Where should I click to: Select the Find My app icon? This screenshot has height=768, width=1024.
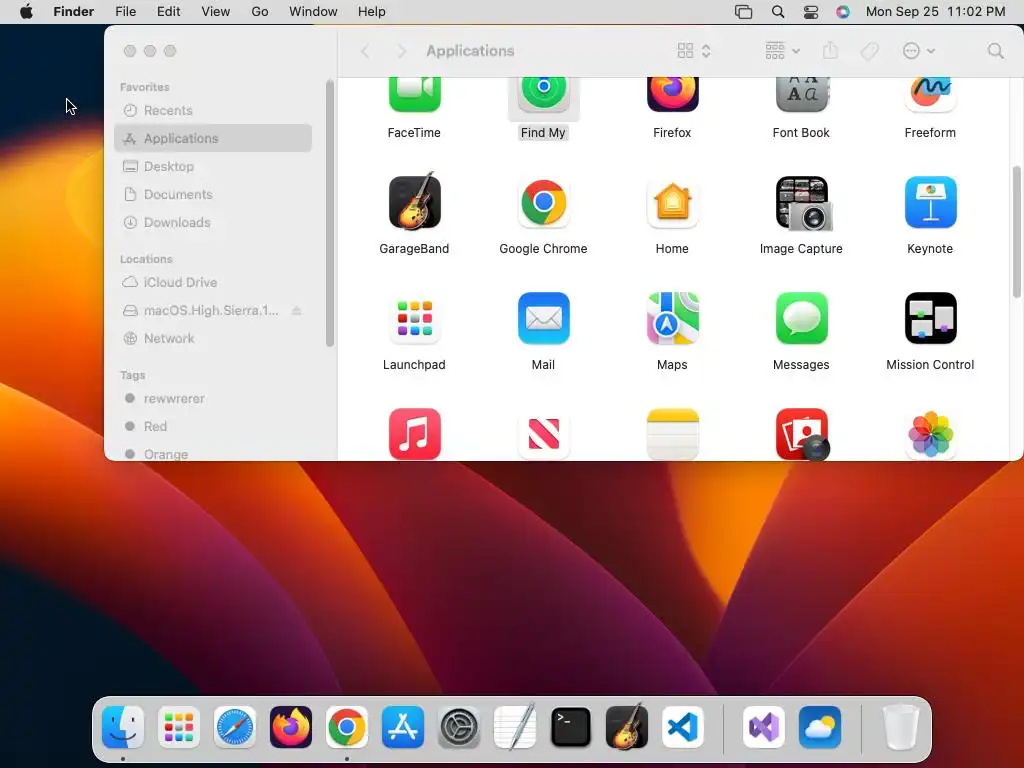[543, 95]
